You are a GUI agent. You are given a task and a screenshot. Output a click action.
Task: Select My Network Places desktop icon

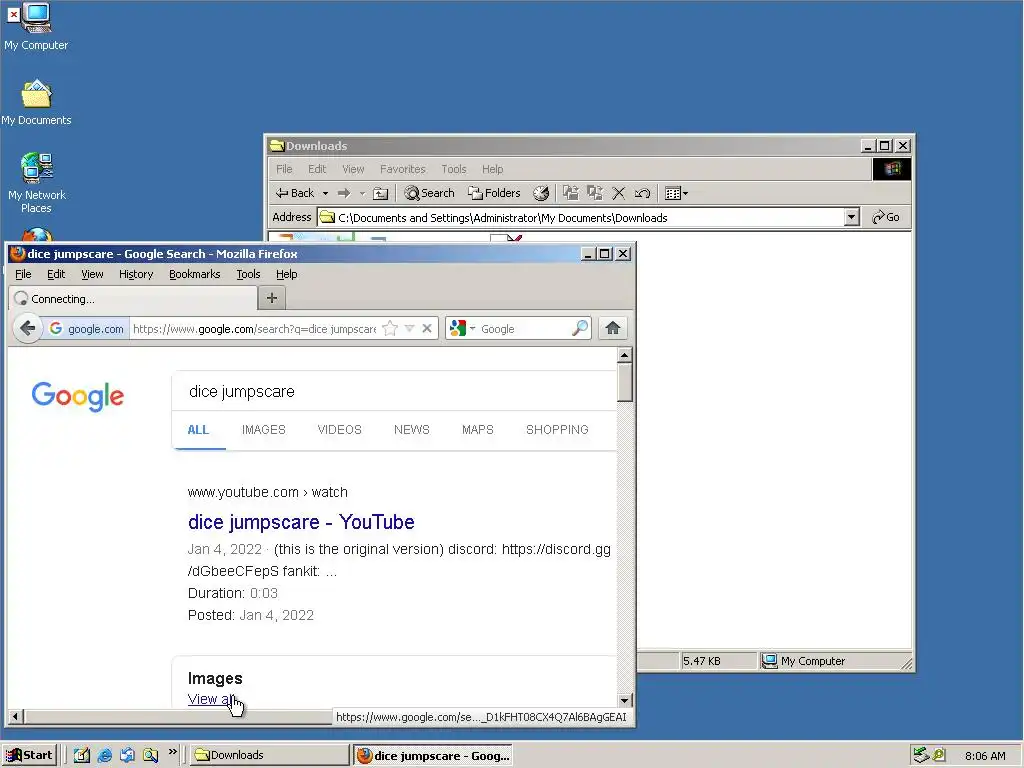[x=37, y=184]
